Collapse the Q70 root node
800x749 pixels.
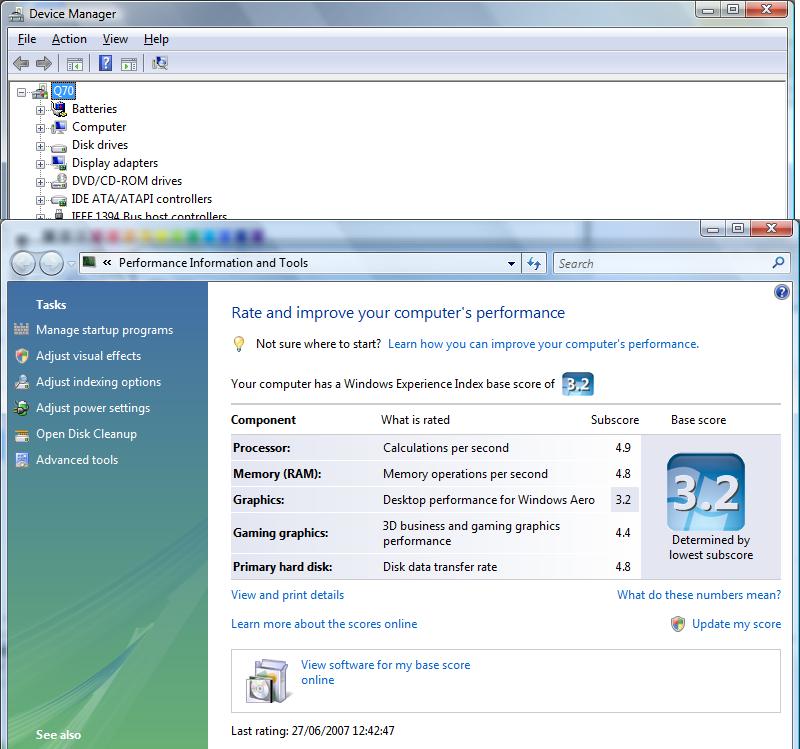point(21,92)
